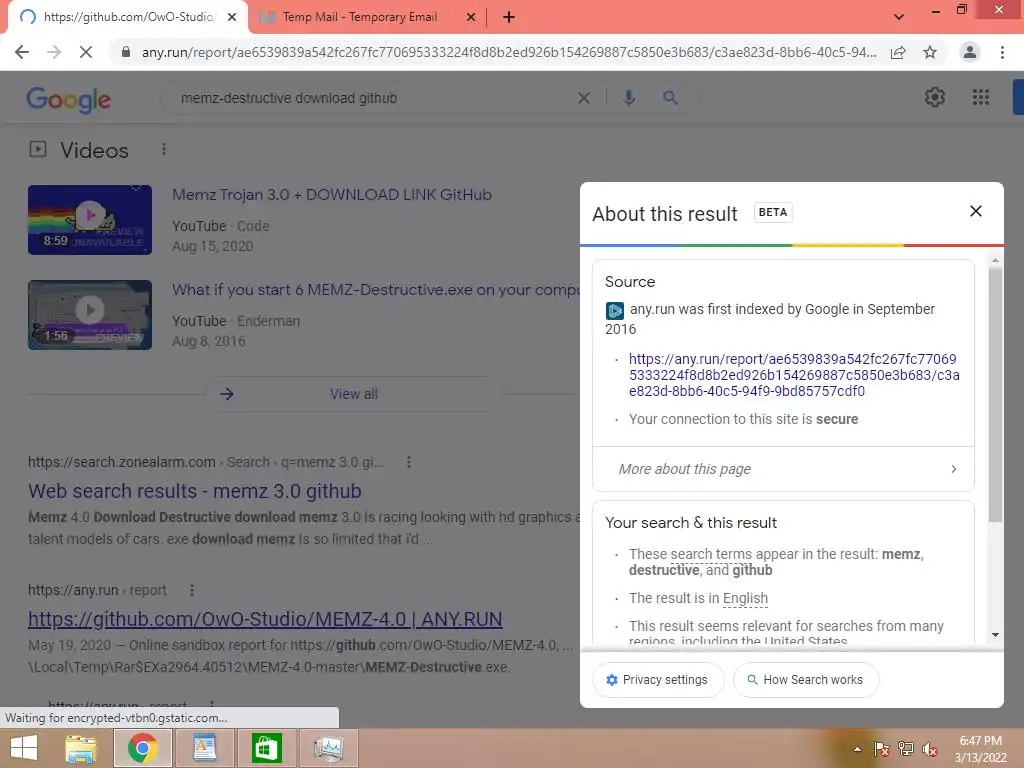Open the github.com/OwO-Studio/MEMZ-4.0 | ANY.RUN result
Viewport: 1024px width, 768px height.
tap(265, 619)
